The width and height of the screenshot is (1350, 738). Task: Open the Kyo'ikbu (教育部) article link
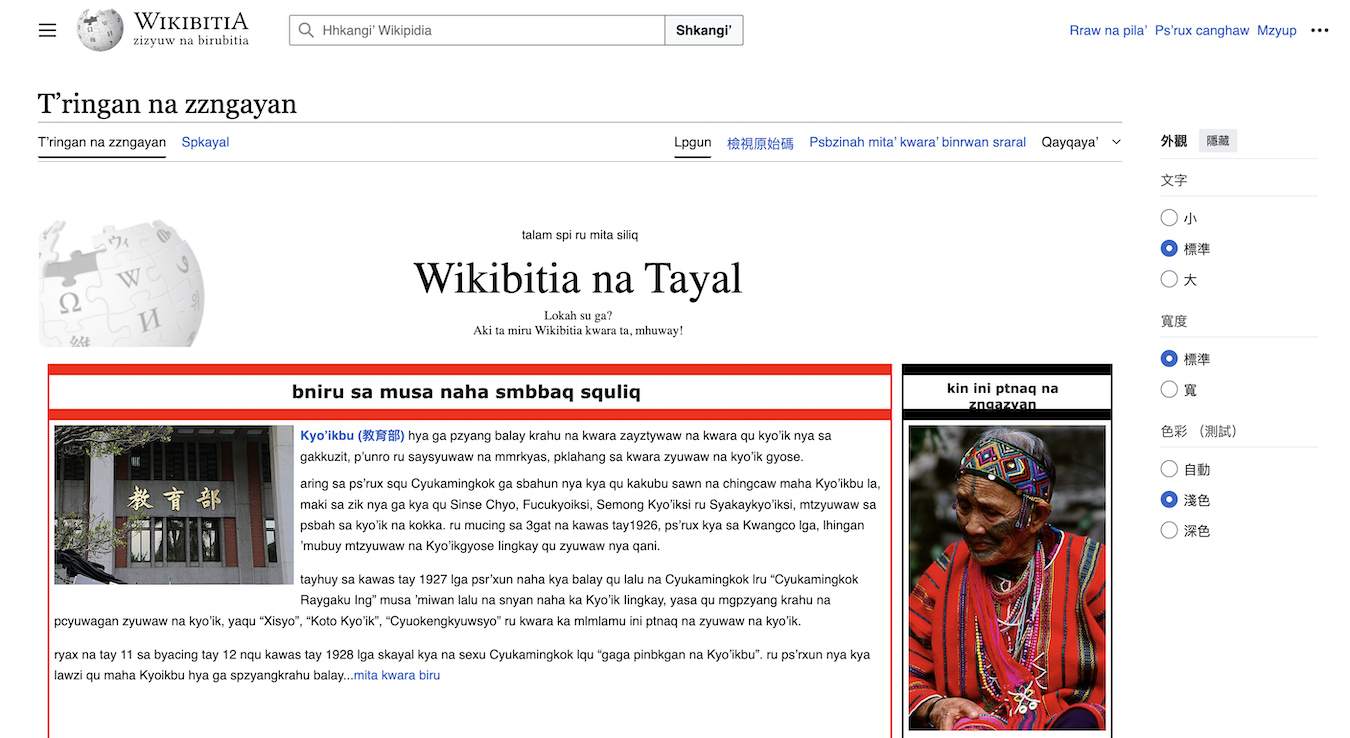click(351, 434)
